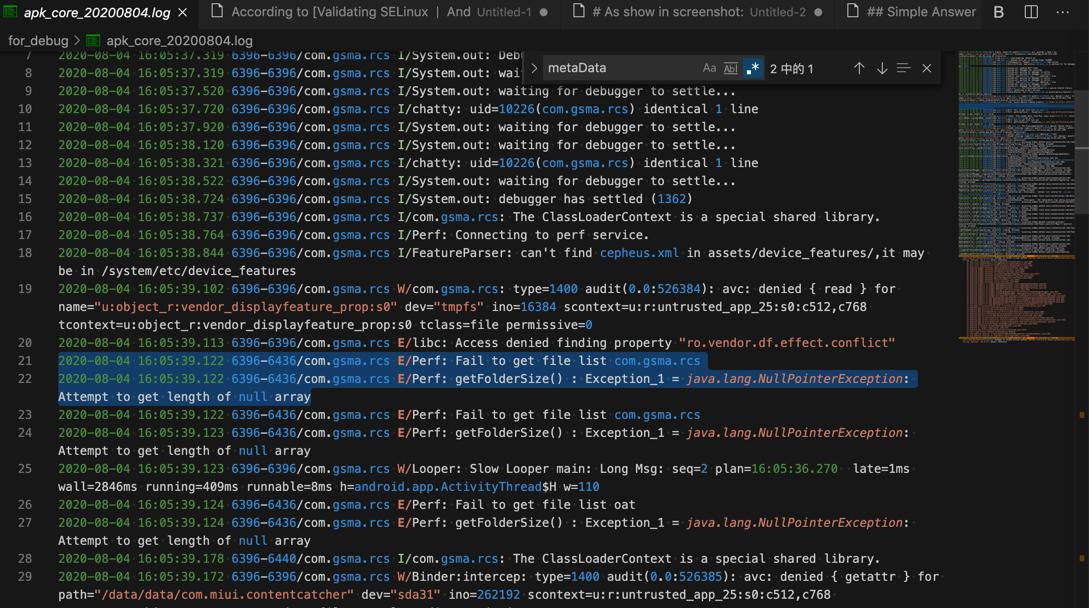Close the find widget
The width and height of the screenshot is (1089, 608).
927,68
